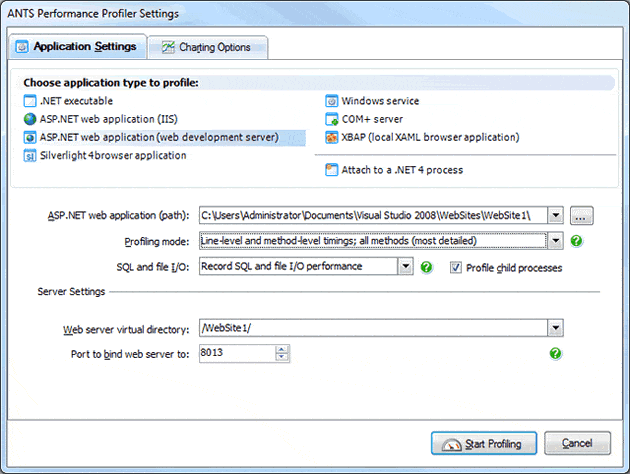The width and height of the screenshot is (630, 474).
Task: Decrease the port number with down arrow
Action: pyautogui.click(x=282, y=357)
